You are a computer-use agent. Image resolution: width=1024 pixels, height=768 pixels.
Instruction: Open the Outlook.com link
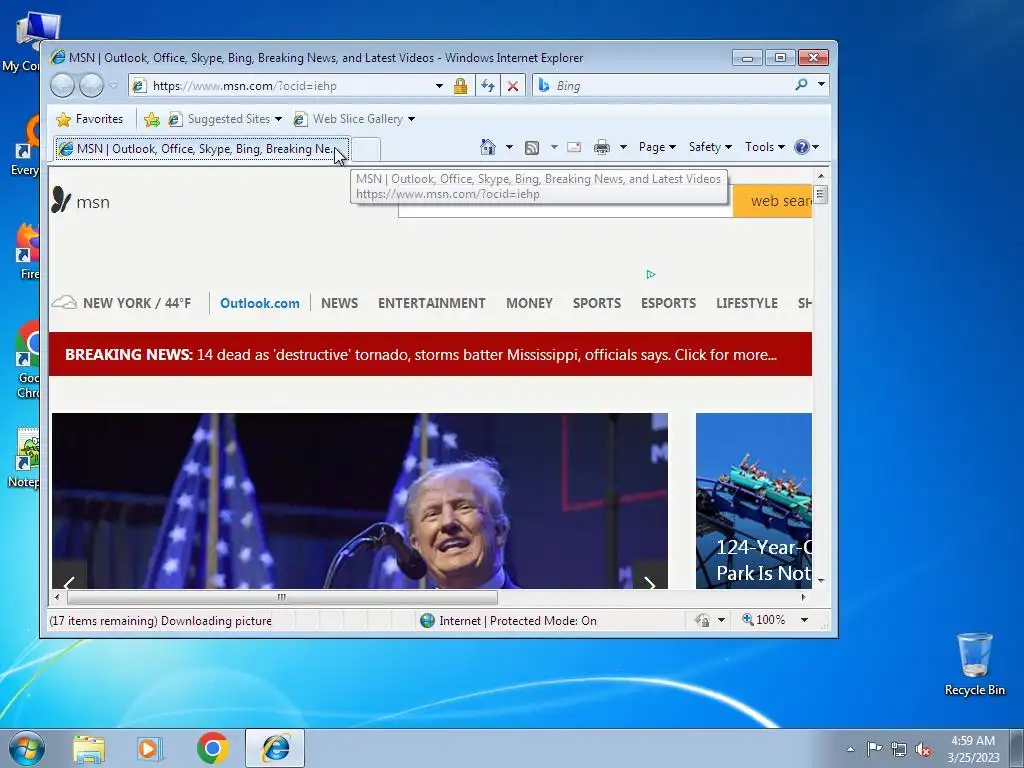260,303
